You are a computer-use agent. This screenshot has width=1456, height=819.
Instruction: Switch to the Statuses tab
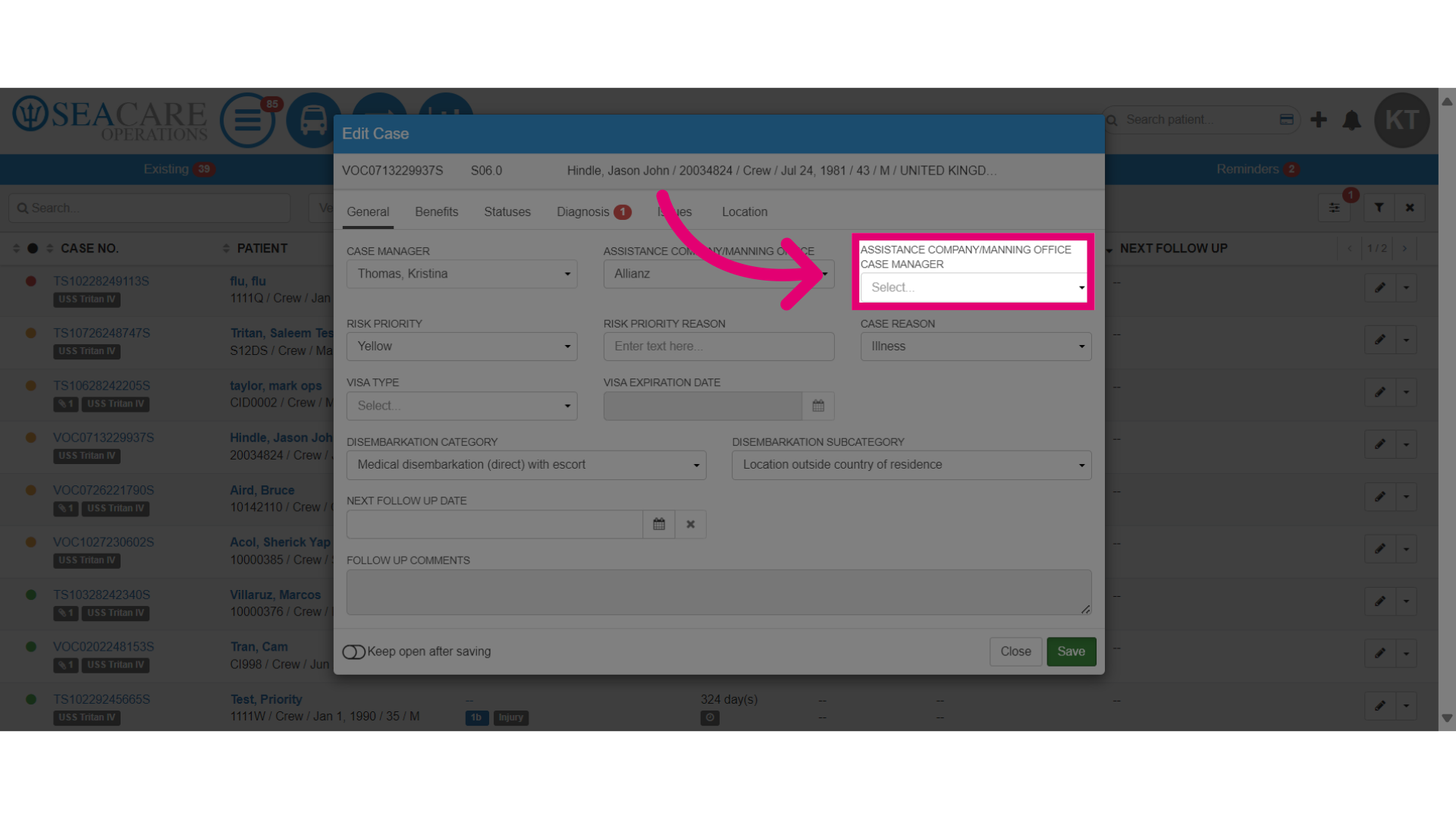507,212
